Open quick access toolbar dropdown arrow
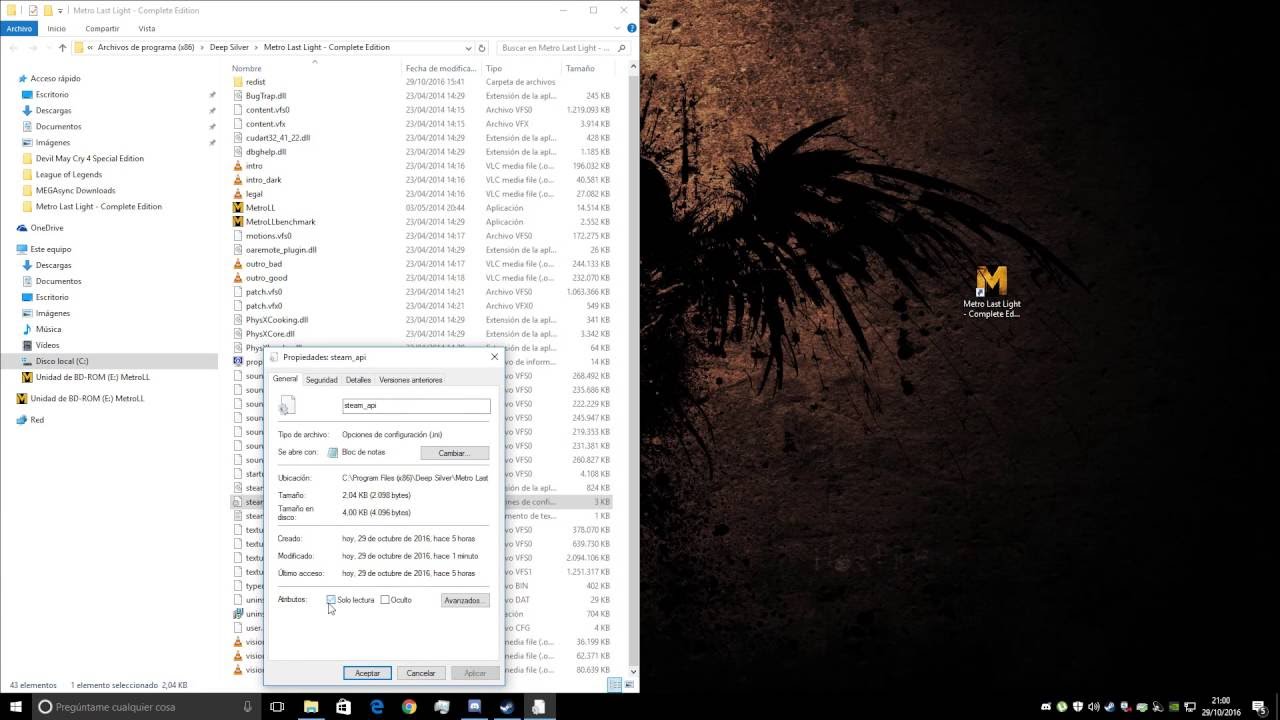Screen dimensions: 1280x720 tap(61, 10)
